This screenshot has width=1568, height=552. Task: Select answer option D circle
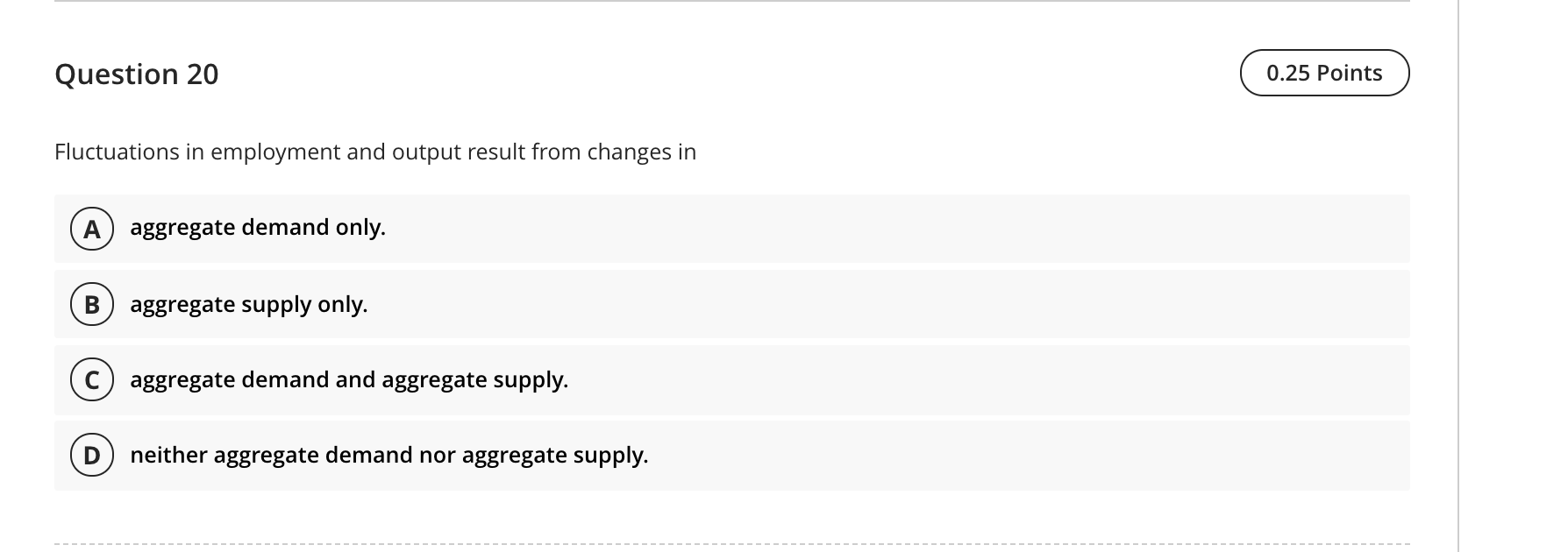coord(91,456)
